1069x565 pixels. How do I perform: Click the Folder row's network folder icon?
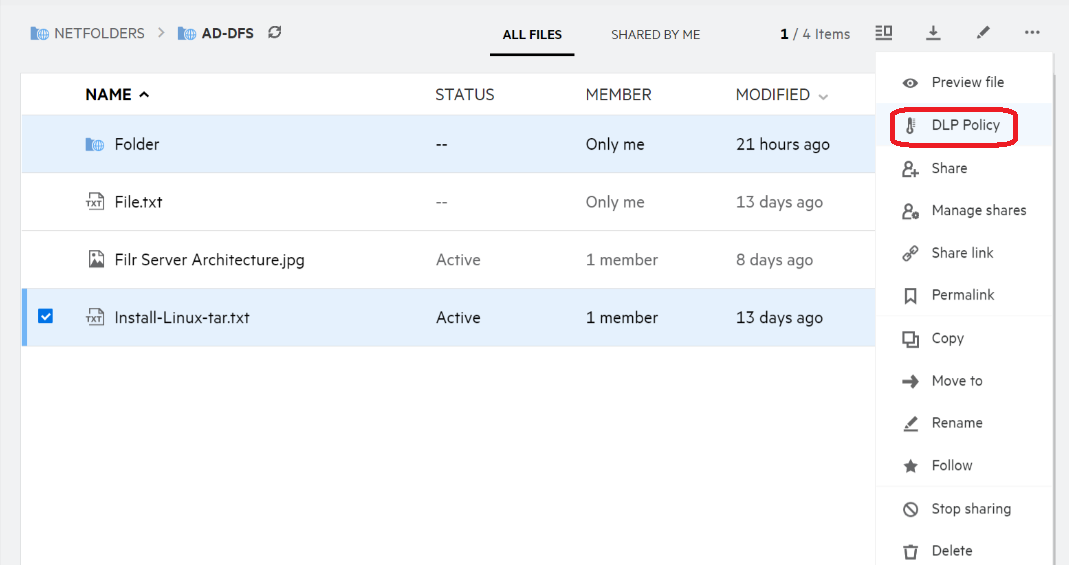pyautogui.click(x=95, y=145)
